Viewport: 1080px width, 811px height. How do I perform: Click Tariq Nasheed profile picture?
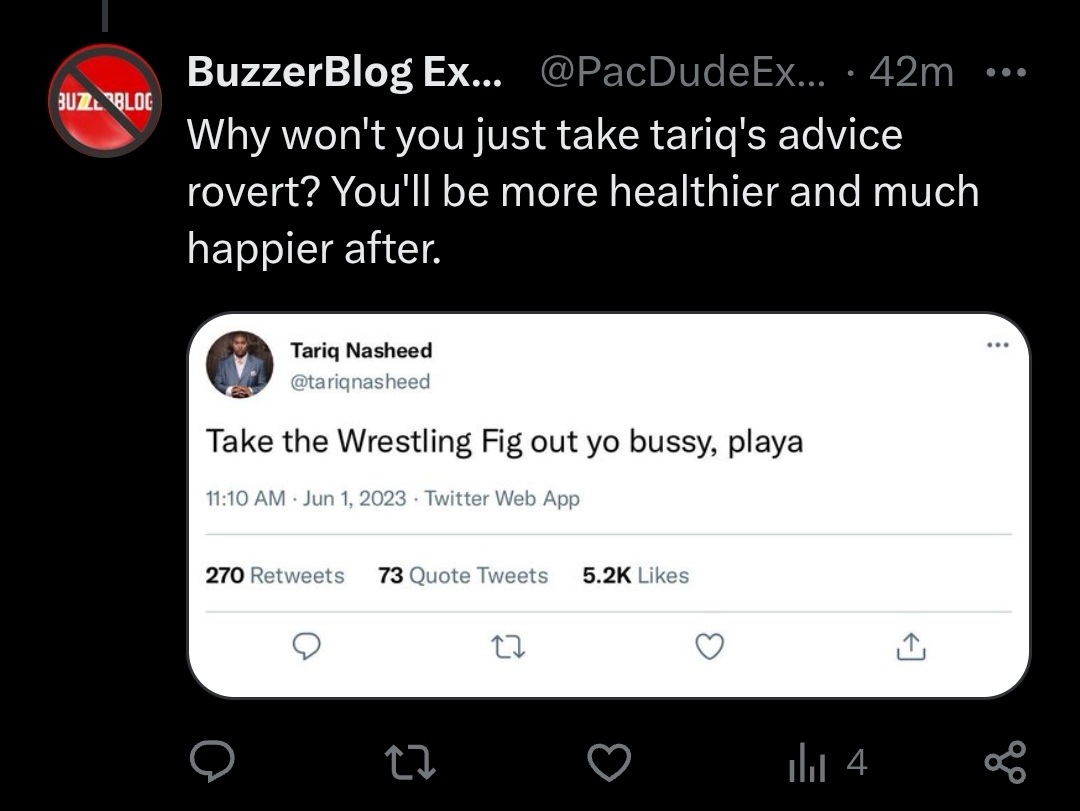(x=239, y=365)
